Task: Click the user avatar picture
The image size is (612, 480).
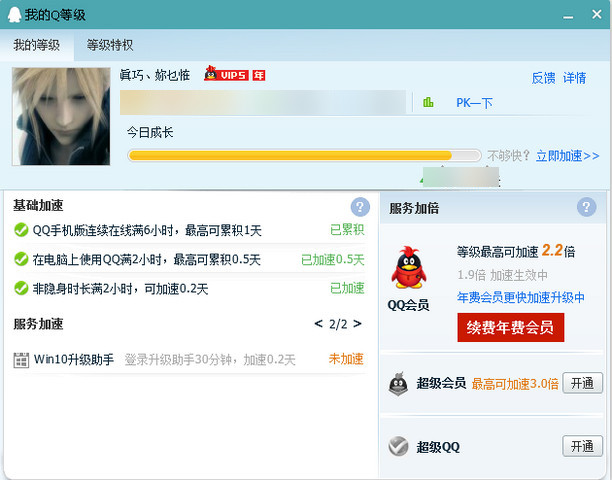Action: pos(60,116)
